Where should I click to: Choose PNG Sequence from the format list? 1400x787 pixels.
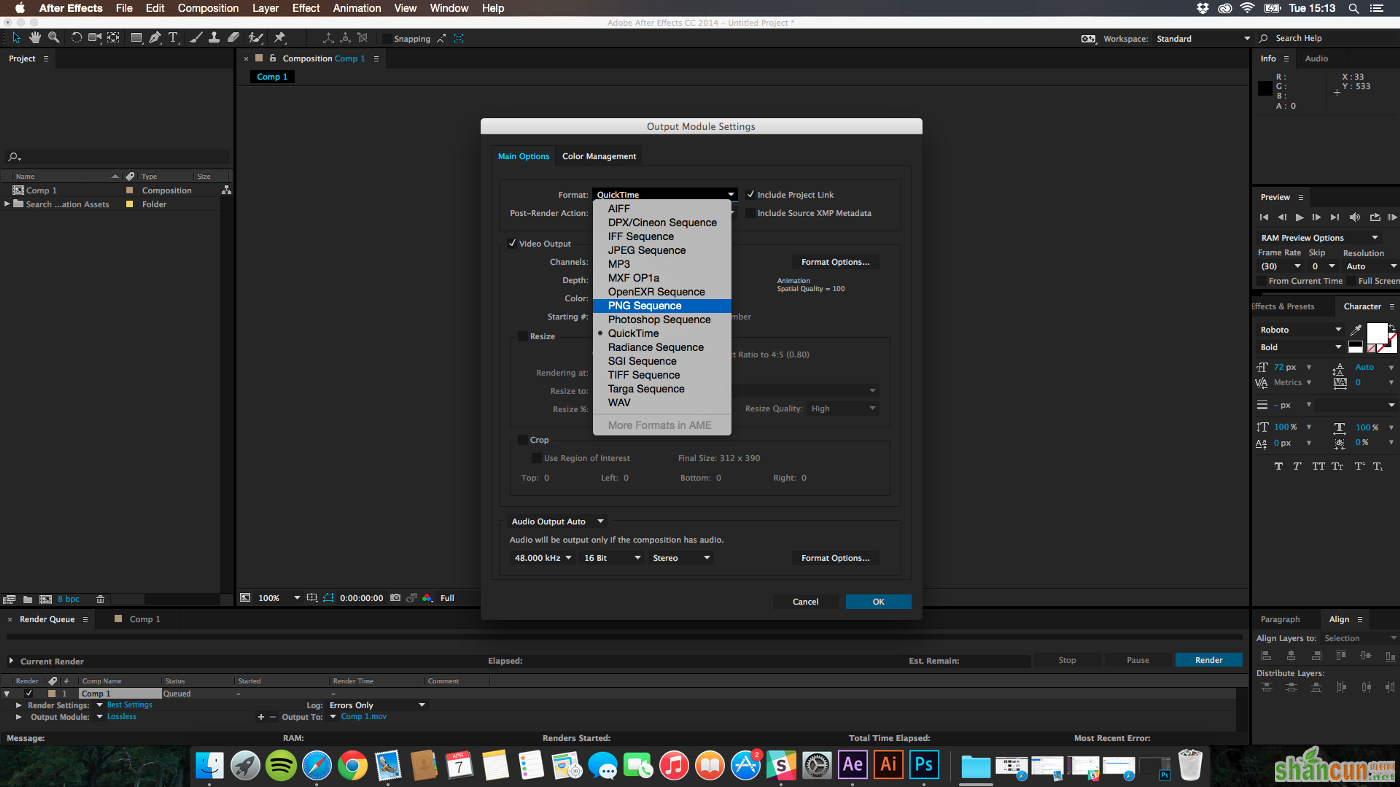click(662, 306)
